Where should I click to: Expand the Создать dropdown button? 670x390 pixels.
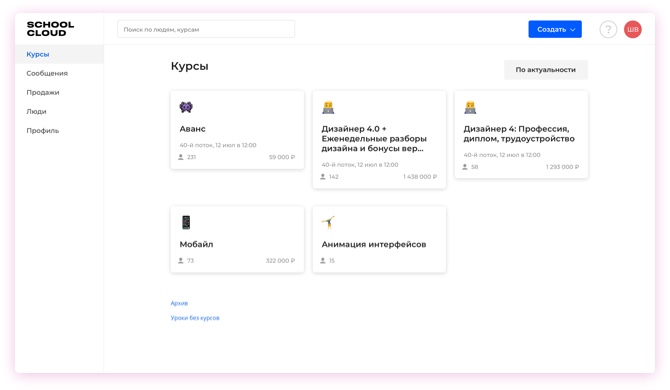pyautogui.click(x=555, y=29)
